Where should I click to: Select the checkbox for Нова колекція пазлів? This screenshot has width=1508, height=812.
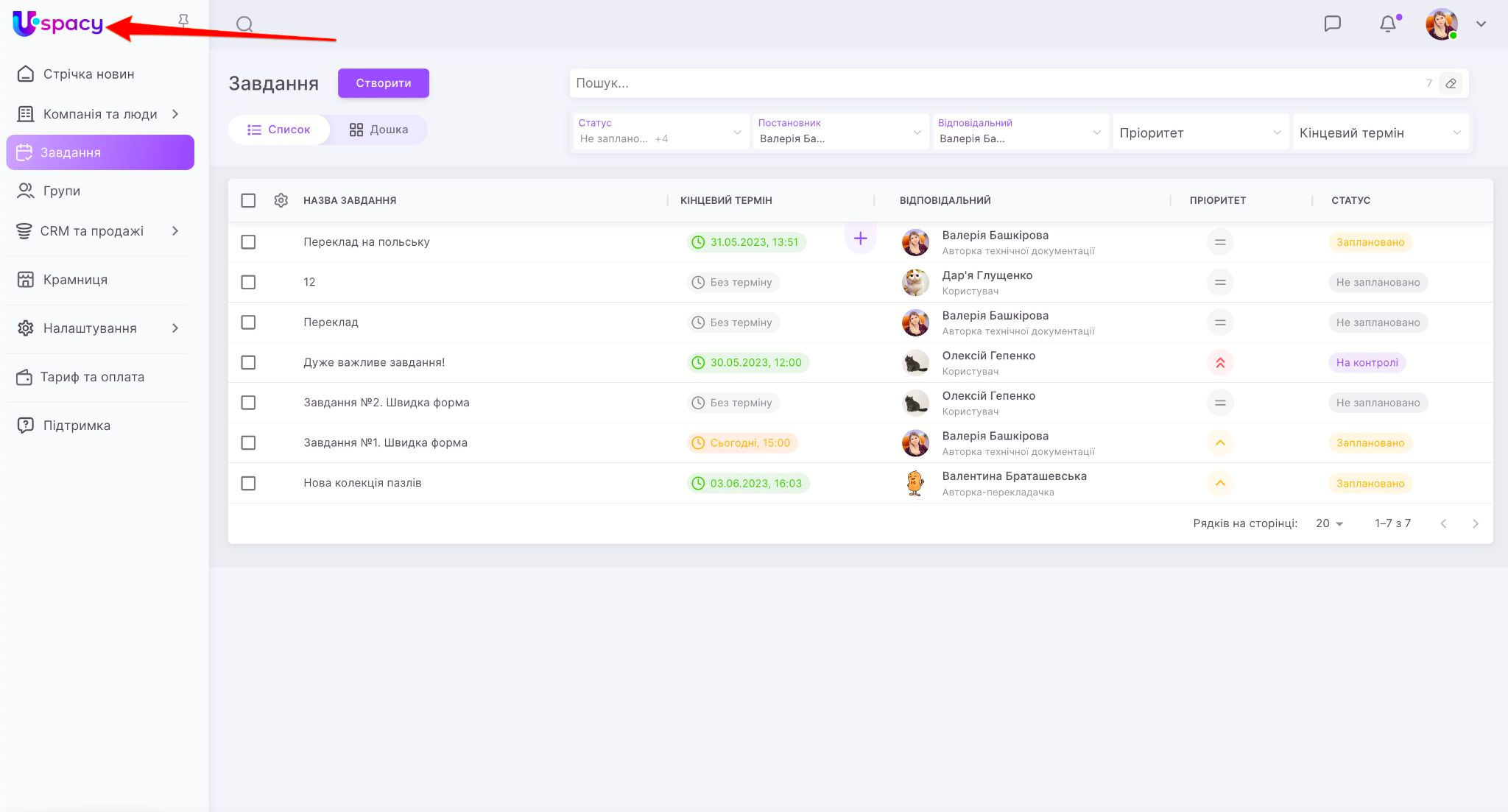coord(248,483)
